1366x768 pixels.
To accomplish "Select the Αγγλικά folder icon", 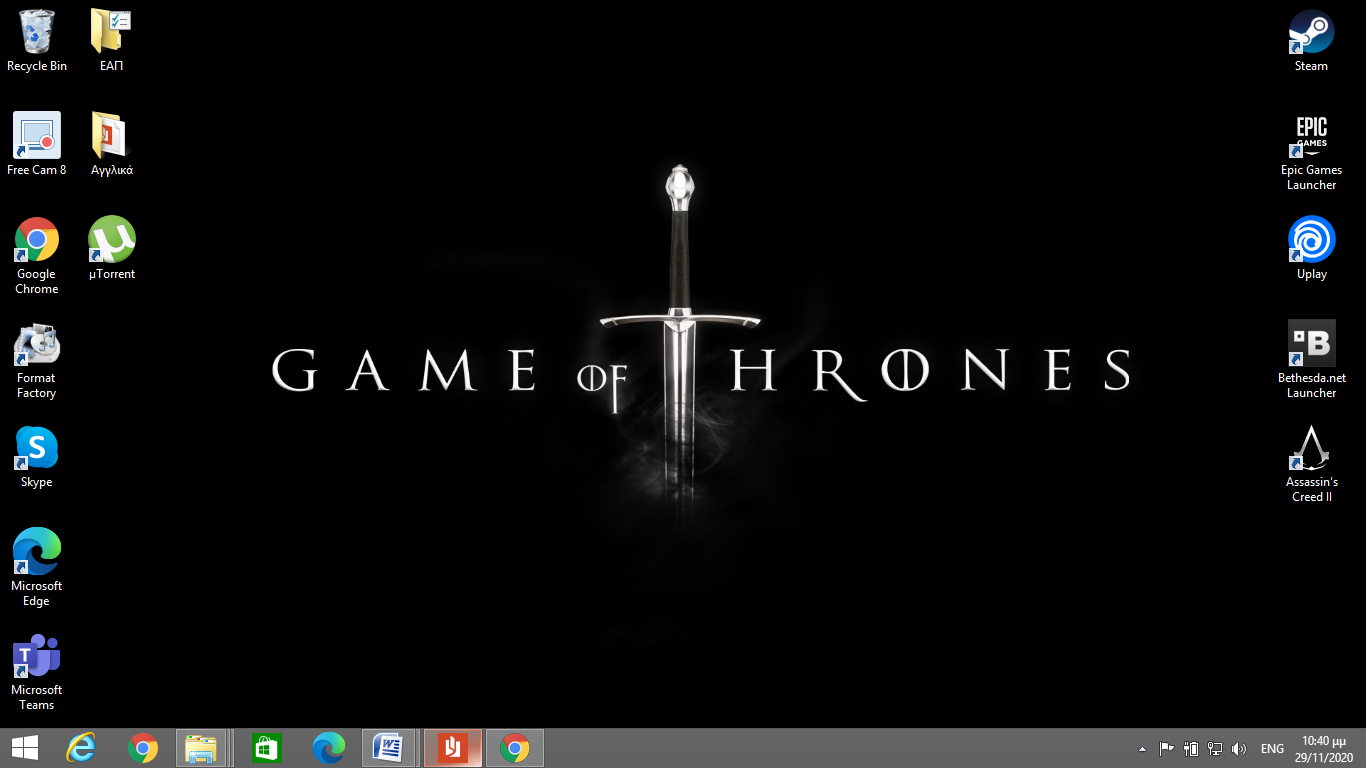I will point(111,137).
